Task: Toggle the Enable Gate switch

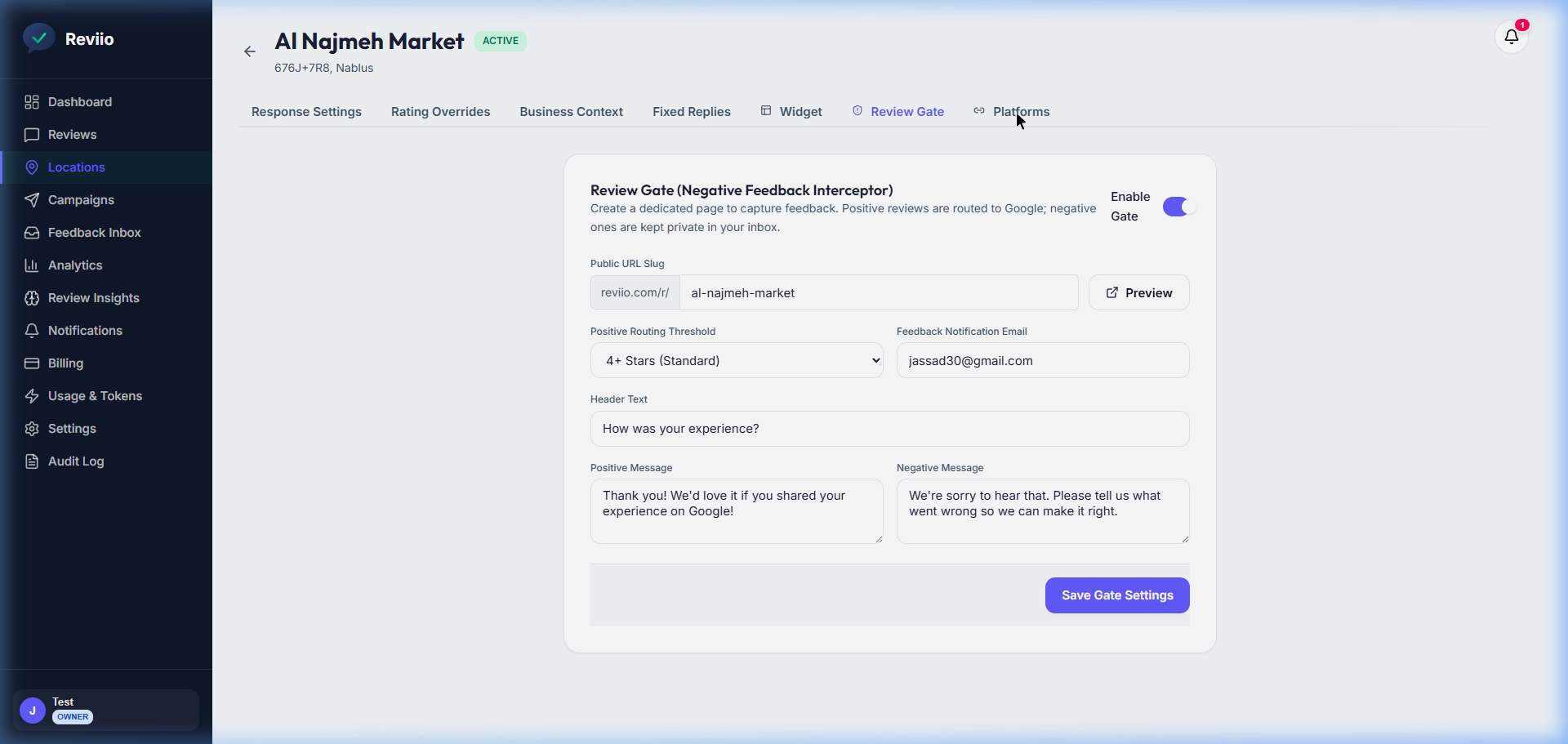Action: click(1179, 207)
